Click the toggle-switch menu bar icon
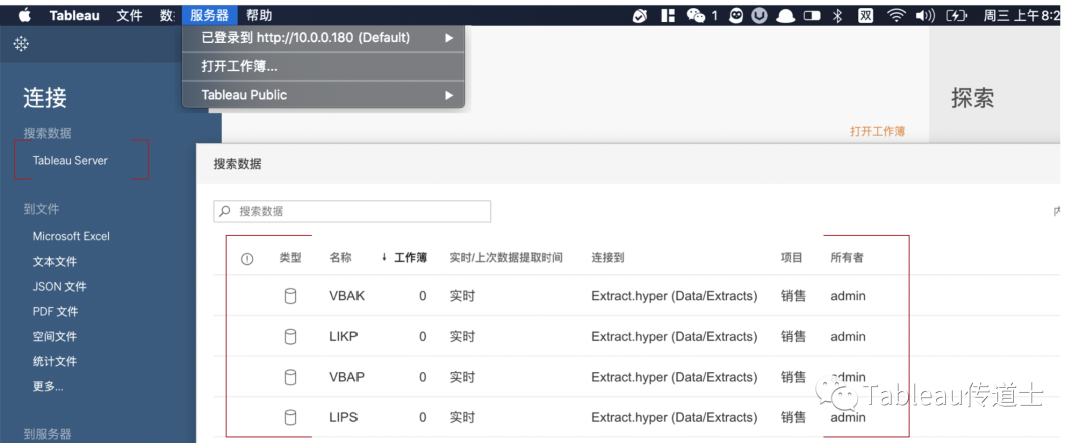The image size is (1080, 443). (812, 15)
